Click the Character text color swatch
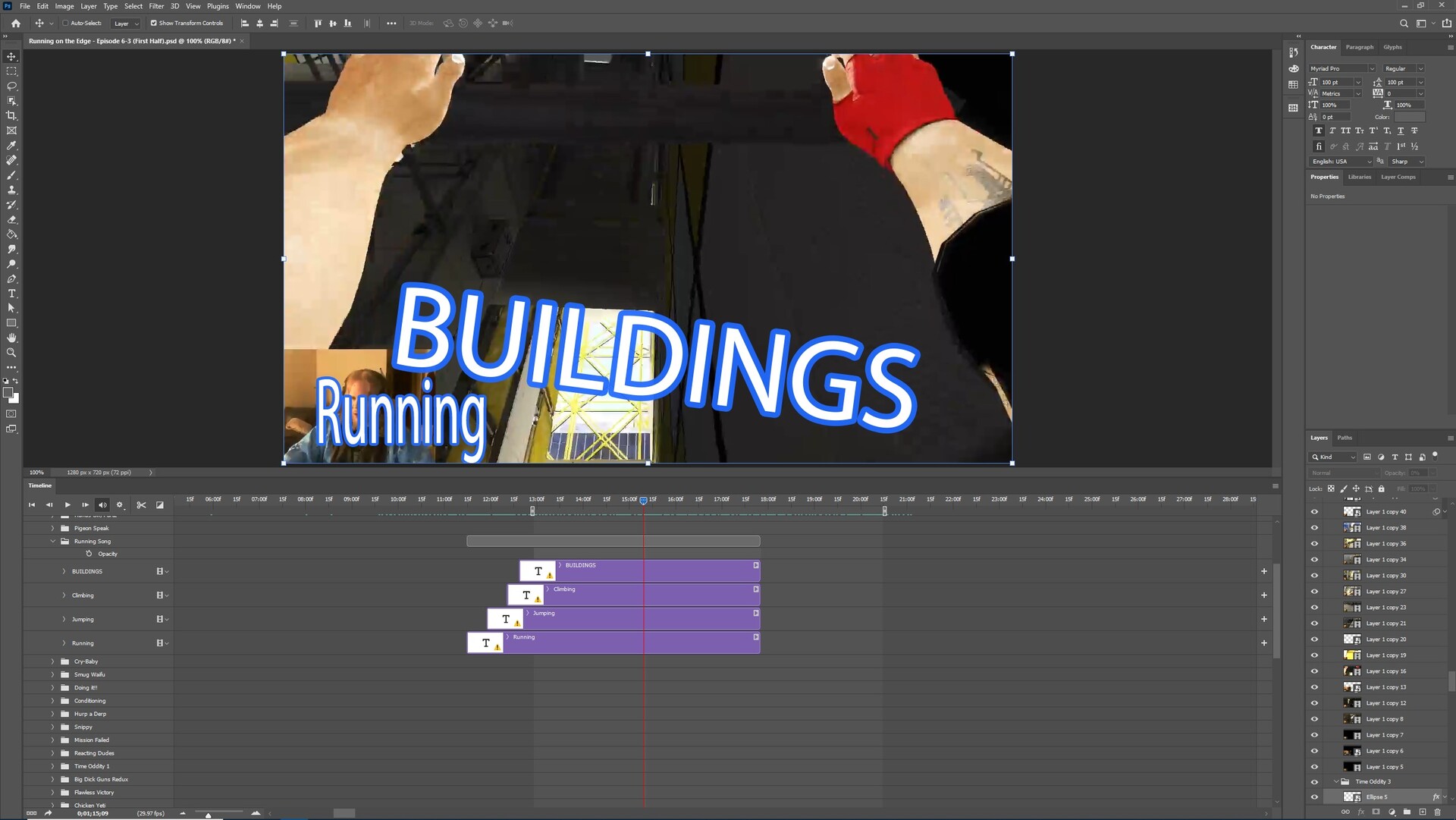Image resolution: width=1456 pixels, height=820 pixels. coord(1409,117)
